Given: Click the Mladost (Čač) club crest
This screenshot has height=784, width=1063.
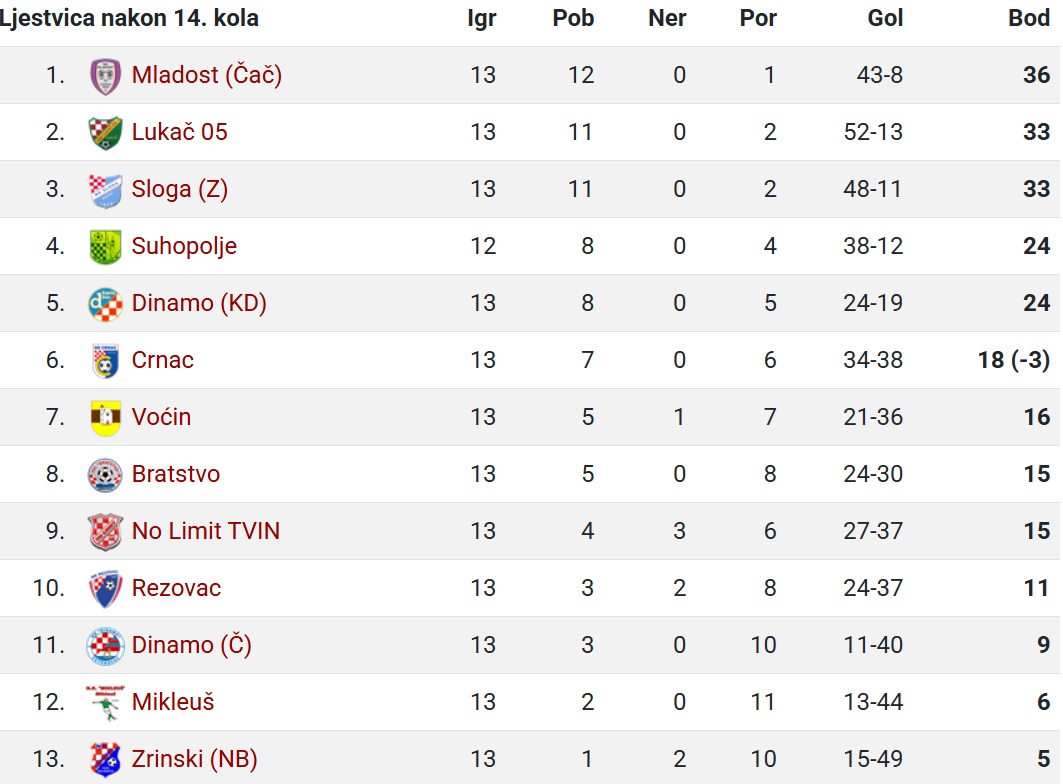Looking at the screenshot, I should [105, 75].
